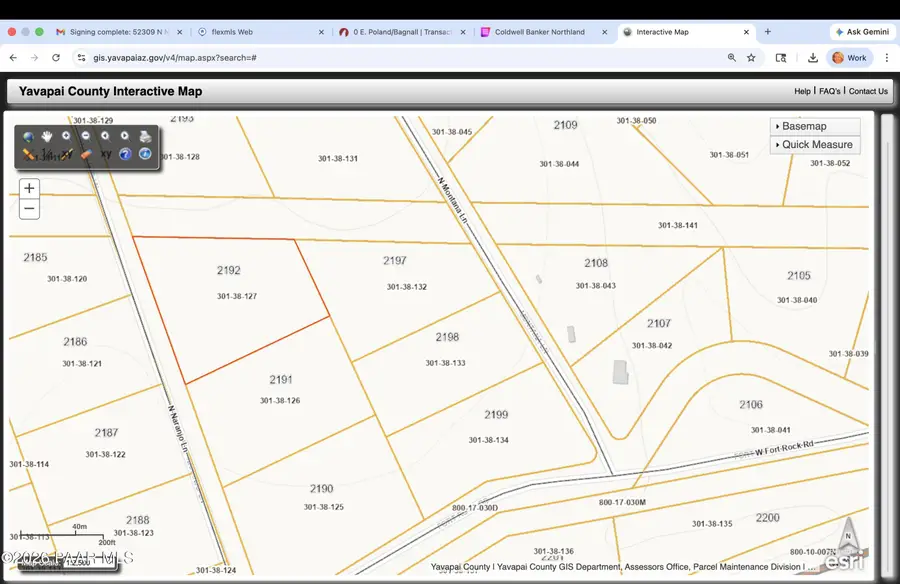
Task: Go to next map extent
Action: (x=125, y=136)
